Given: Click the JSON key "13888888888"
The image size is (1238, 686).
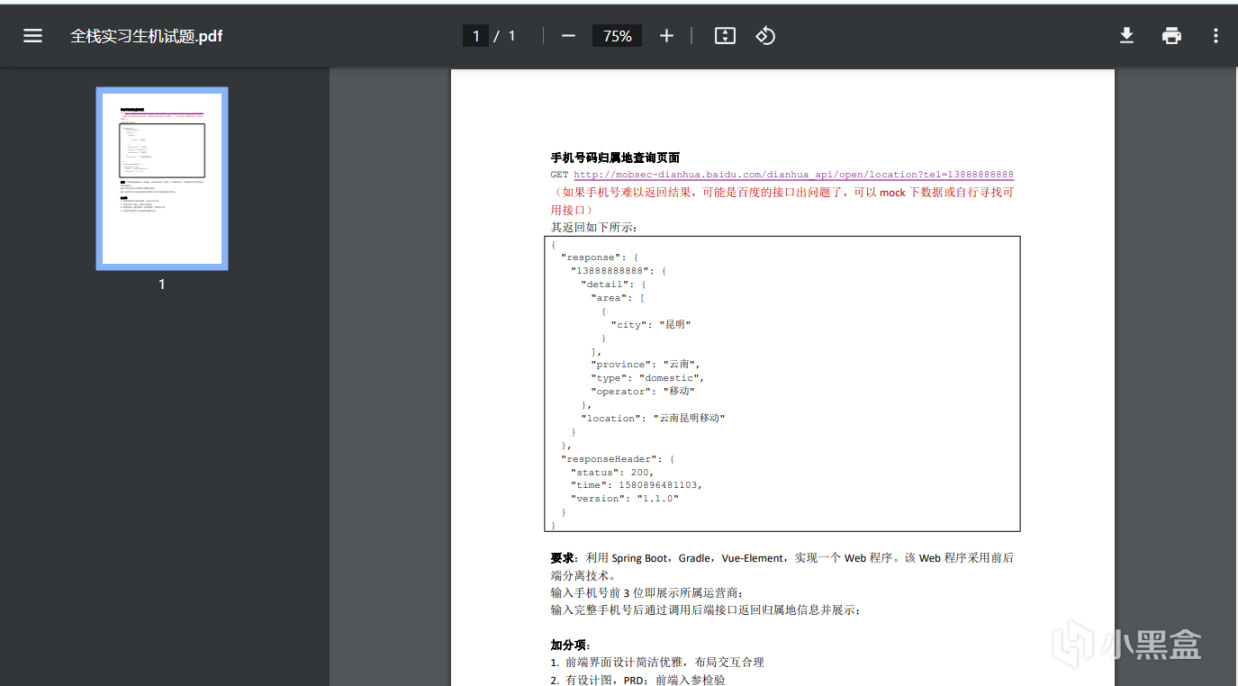Looking at the screenshot, I should point(612,270).
